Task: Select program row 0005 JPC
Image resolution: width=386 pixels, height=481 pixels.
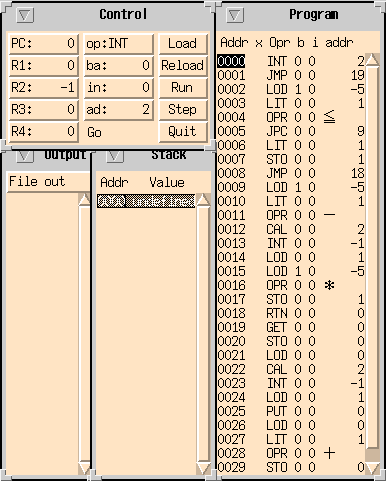Action: (291, 131)
